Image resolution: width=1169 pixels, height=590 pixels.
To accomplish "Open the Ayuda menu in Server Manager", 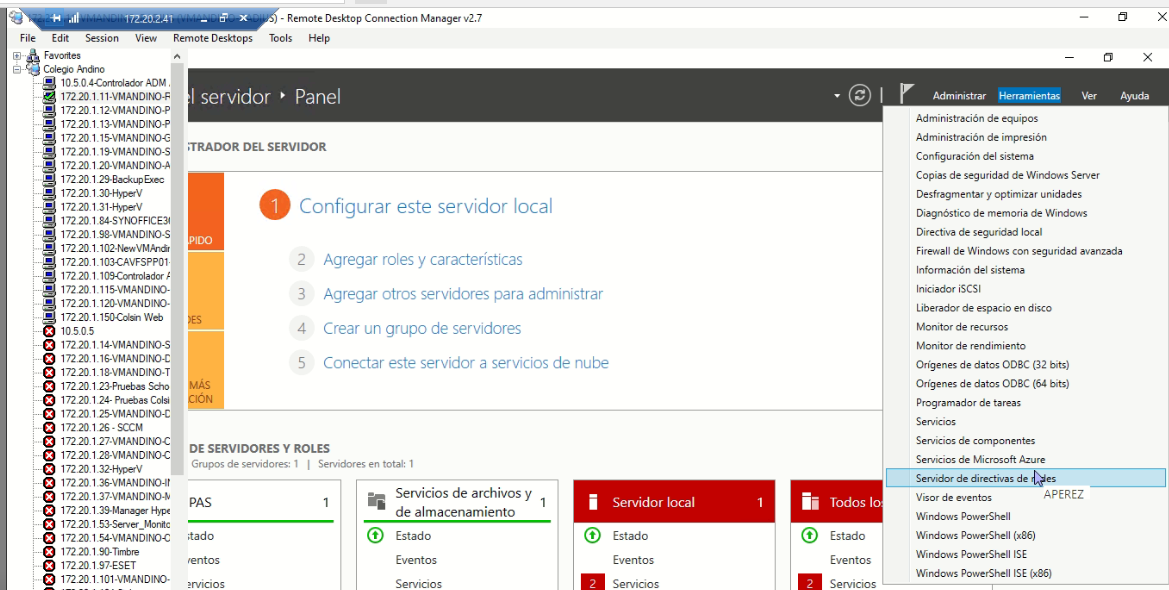I will point(1135,95).
